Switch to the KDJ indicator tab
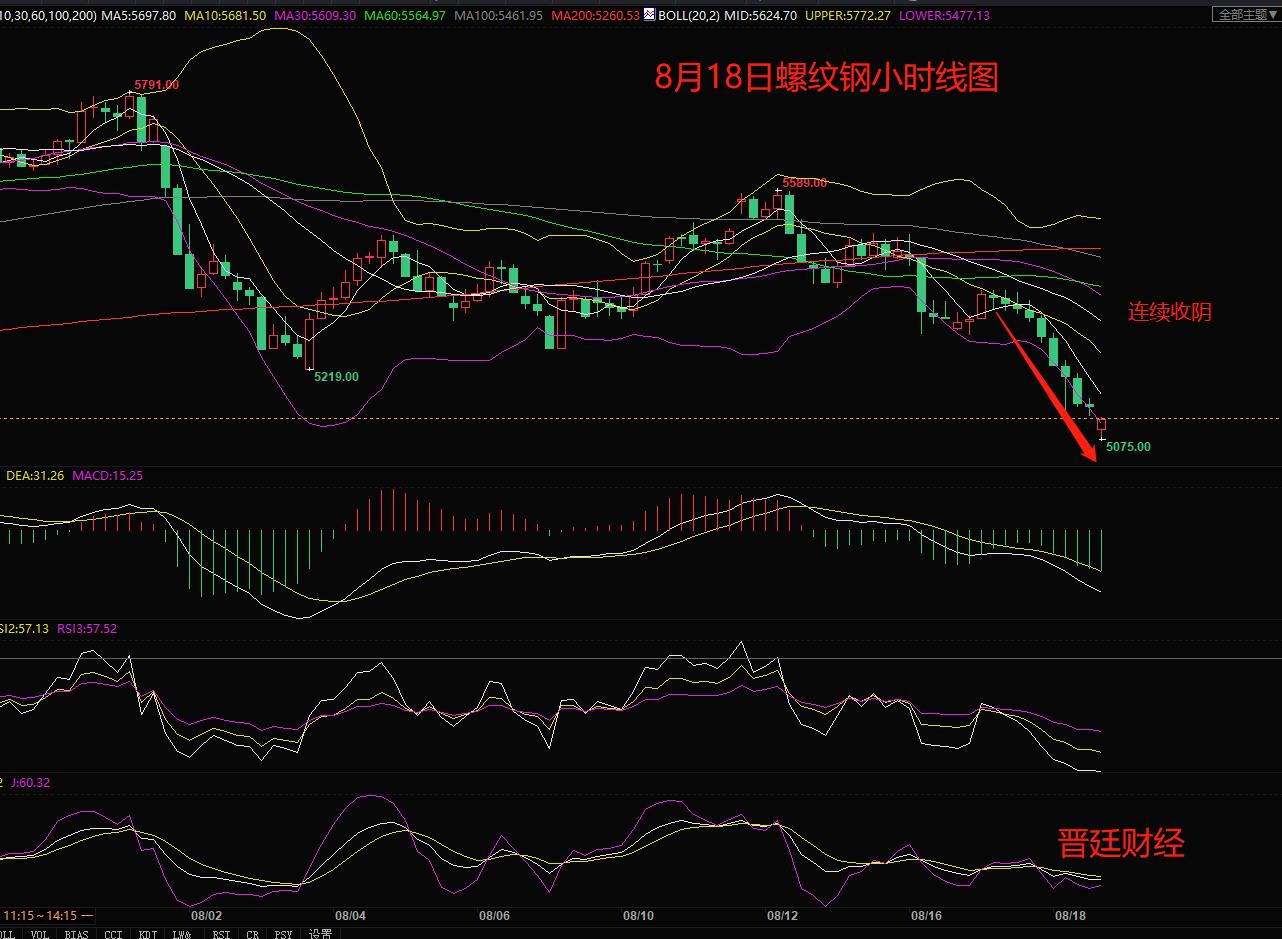Viewport: 1282px width, 939px height. click(147, 933)
